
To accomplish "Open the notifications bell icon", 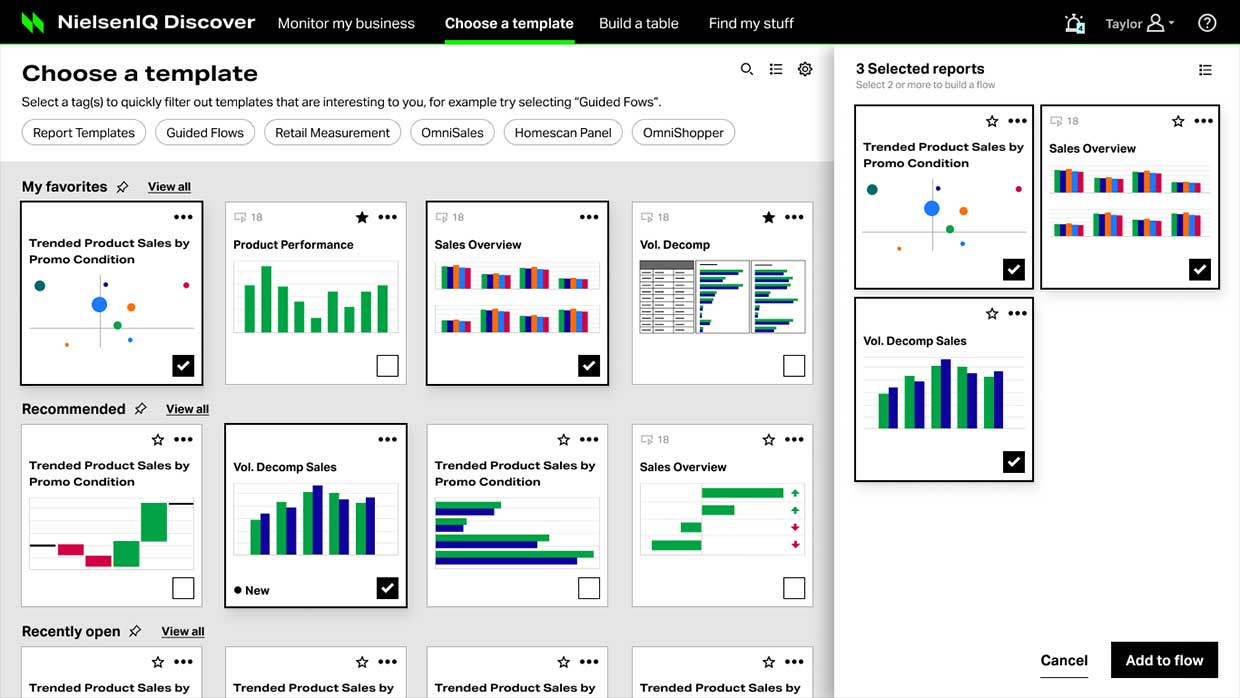I will point(1075,23).
